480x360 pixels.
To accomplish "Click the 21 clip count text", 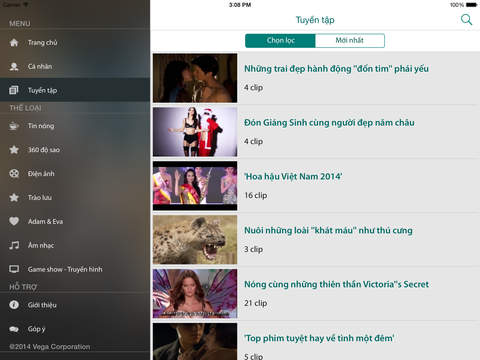I will (256, 303).
